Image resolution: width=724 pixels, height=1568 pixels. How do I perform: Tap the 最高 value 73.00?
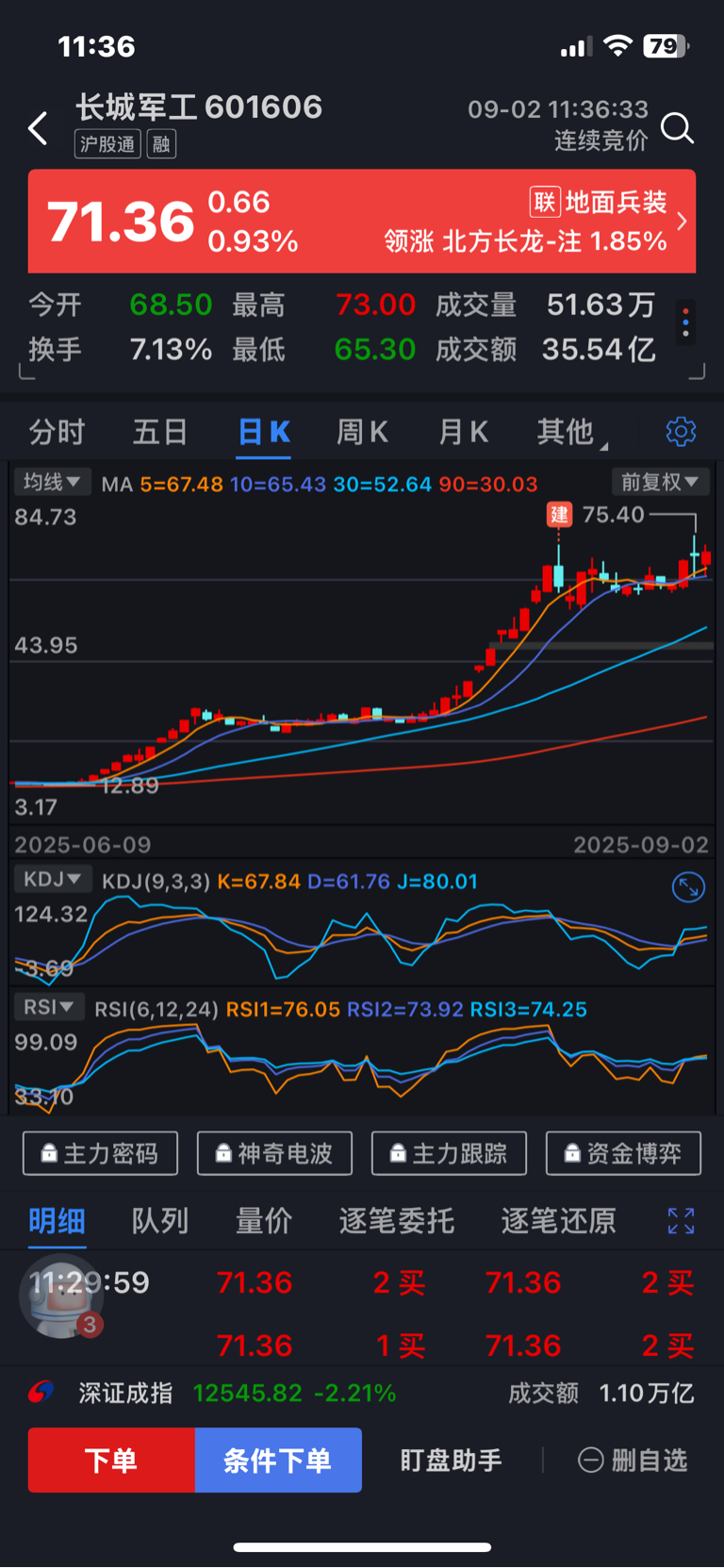[375, 305]
